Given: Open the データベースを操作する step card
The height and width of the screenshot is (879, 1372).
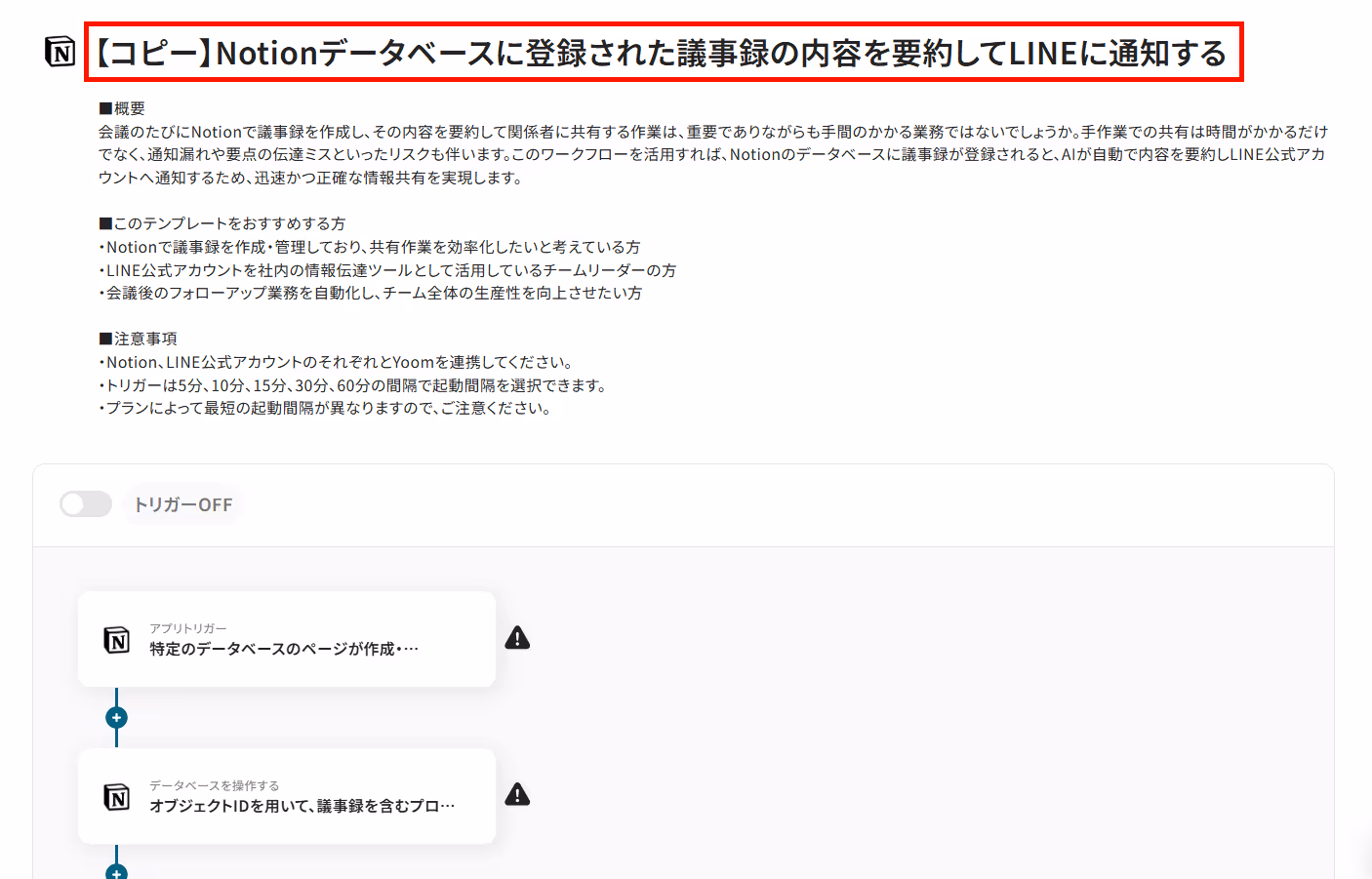Looking at the screenshot, I should click(287, 796).
